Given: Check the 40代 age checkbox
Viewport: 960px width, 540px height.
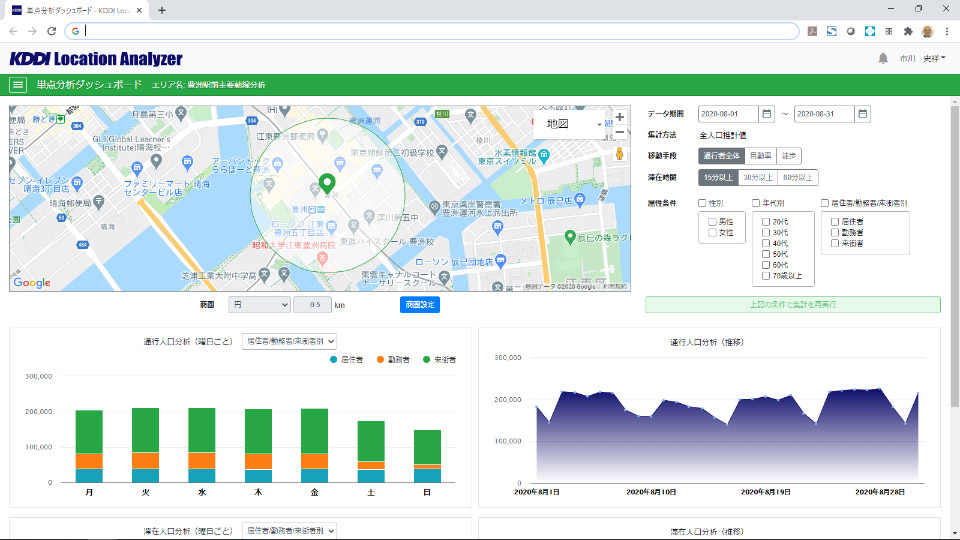Looking at the screenshot, I should click(x=766, y=244).
